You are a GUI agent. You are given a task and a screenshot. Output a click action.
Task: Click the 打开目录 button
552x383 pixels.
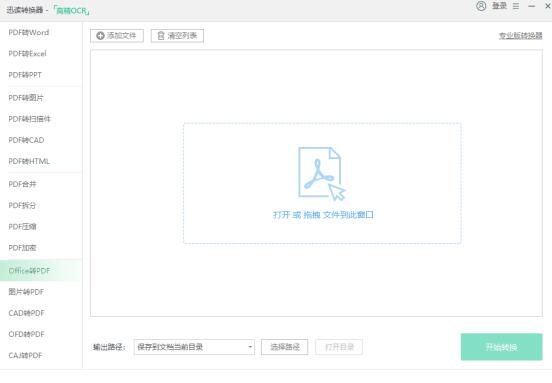pyautogui.click(x=339, y=347)
